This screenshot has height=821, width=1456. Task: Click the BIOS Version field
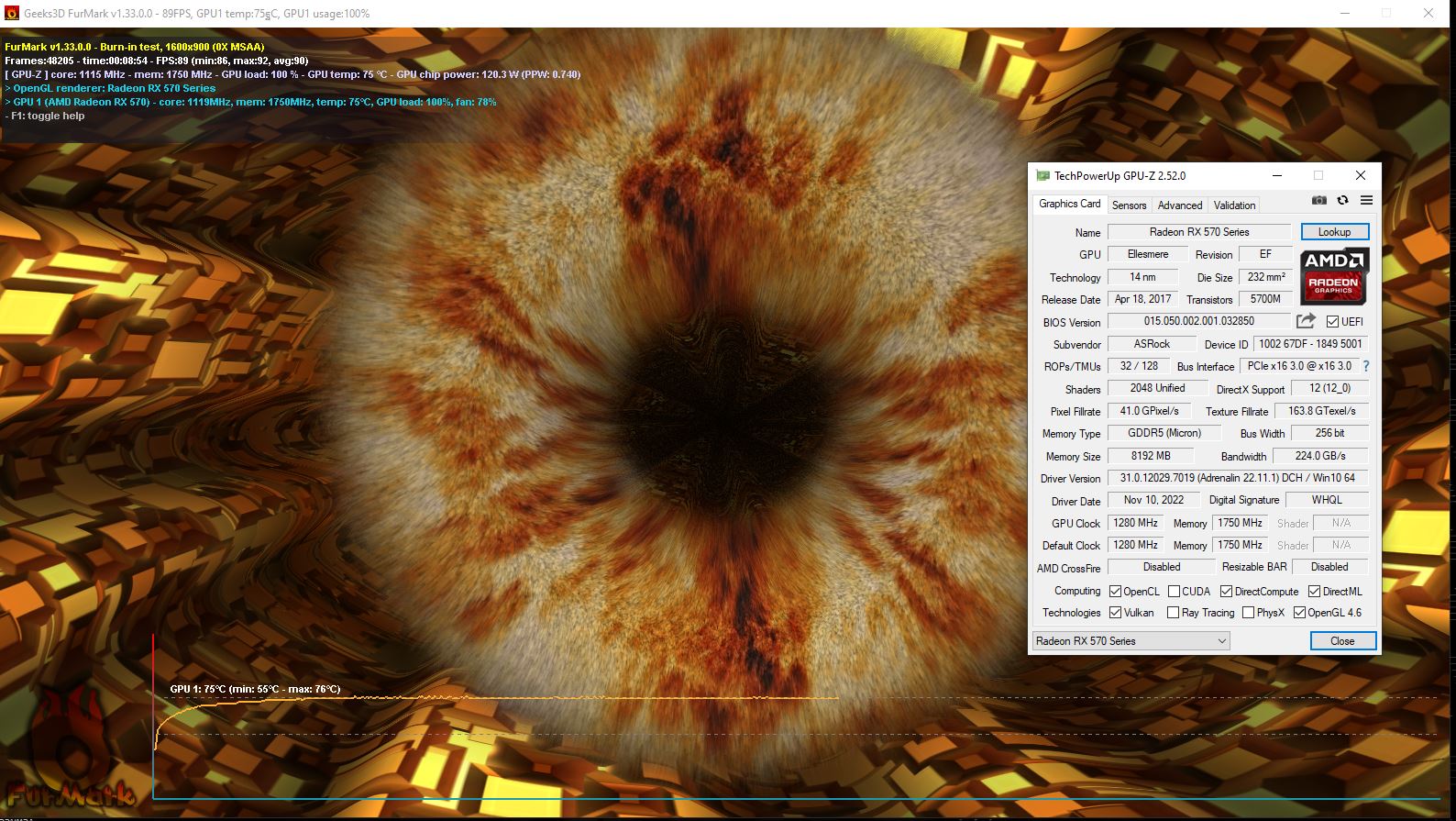coord(1198,321)
